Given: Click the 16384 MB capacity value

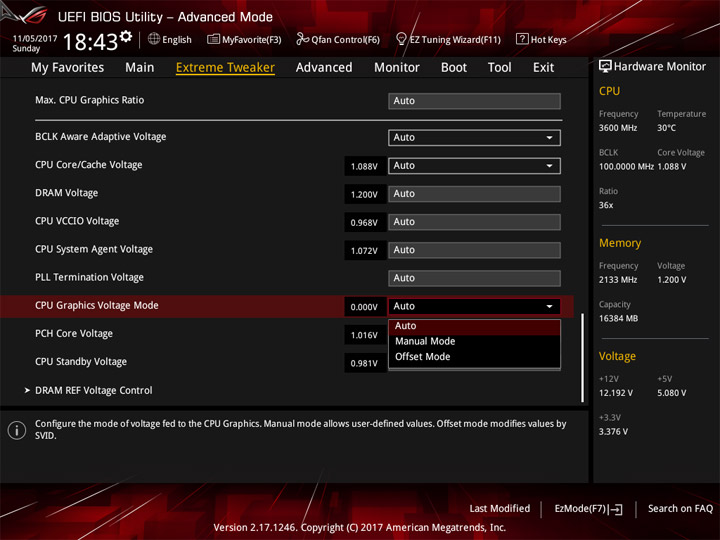Looking at the screenshot, I should (x=618, y=318).
